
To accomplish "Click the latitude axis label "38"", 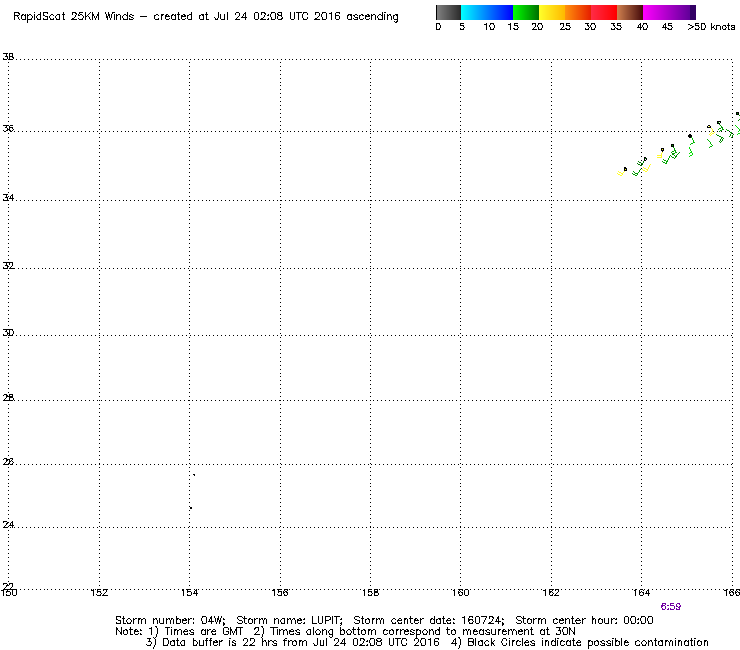I will coord(8,57).
